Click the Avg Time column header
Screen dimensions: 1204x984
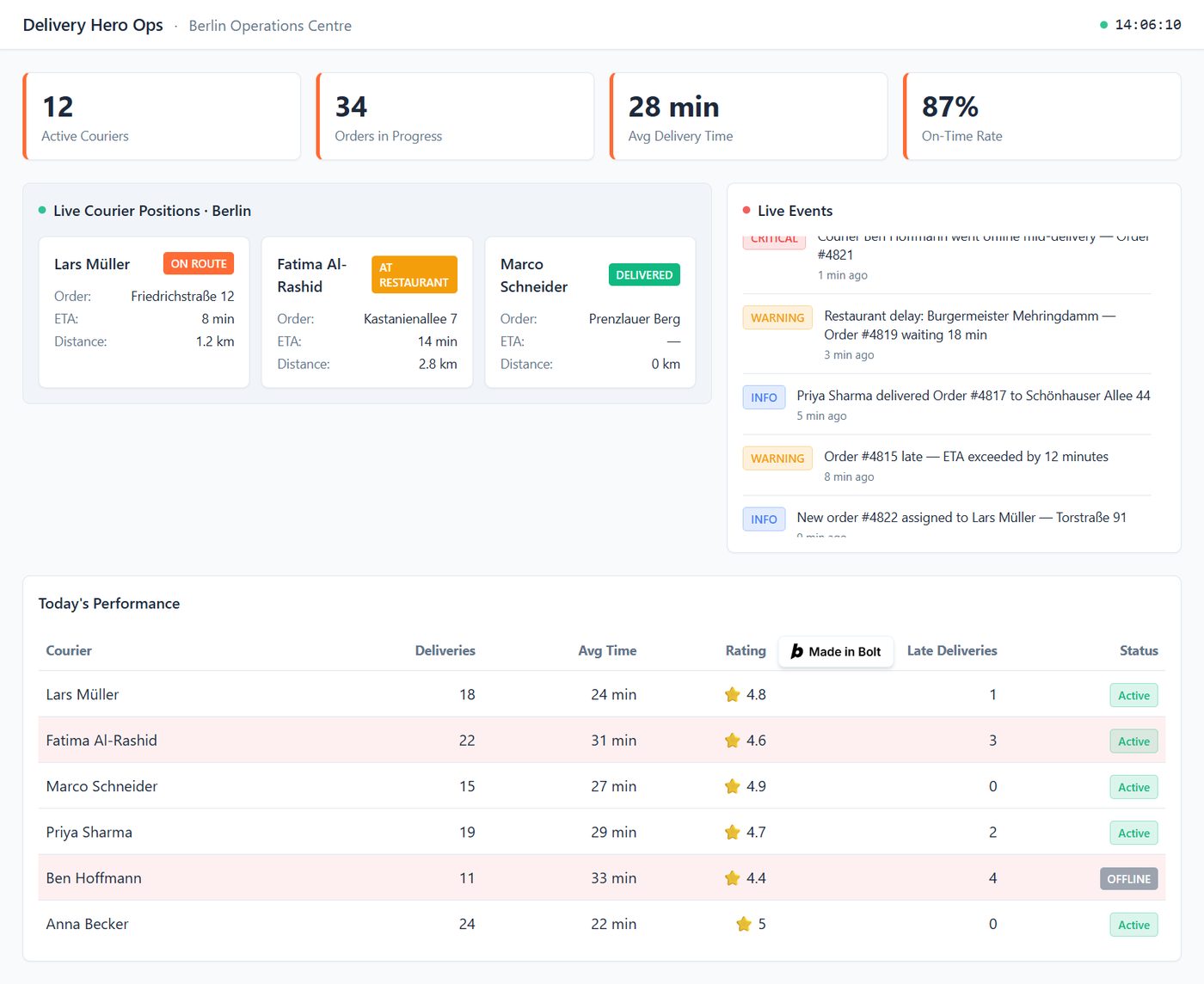[x=607, y=650]
